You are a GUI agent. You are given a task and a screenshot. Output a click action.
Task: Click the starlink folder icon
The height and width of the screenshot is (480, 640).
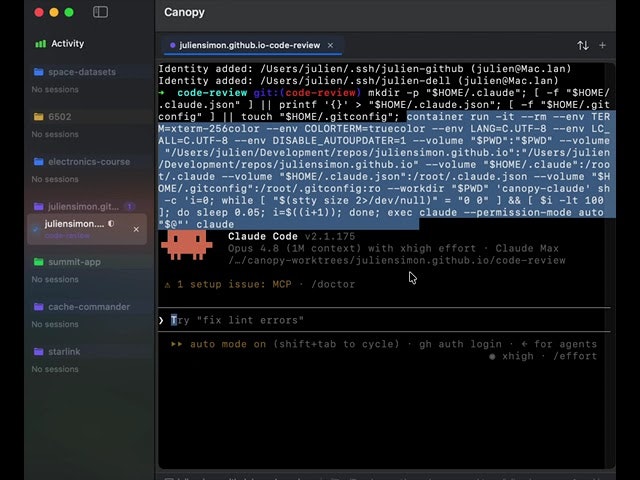39,352
